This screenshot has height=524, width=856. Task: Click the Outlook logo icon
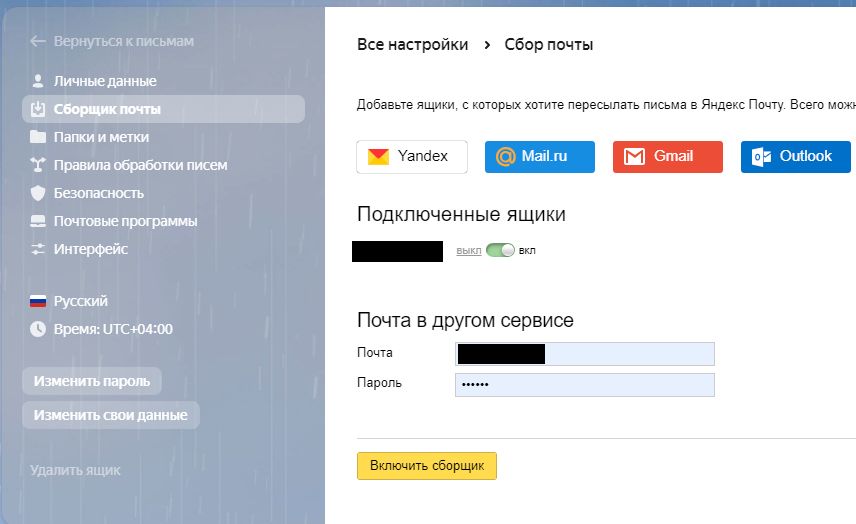coord(762,157)
